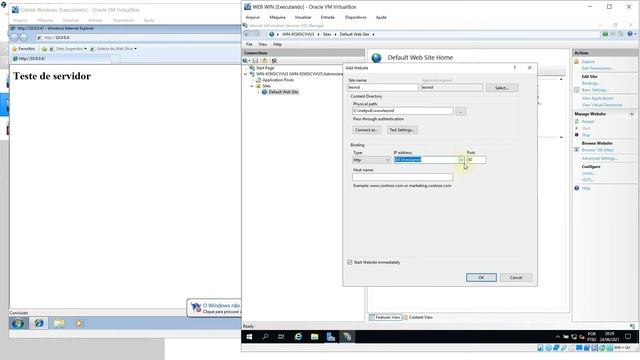640x360 pixels.
Task: Click Advanced Settings... action link
Action: [x=600, y=158]
